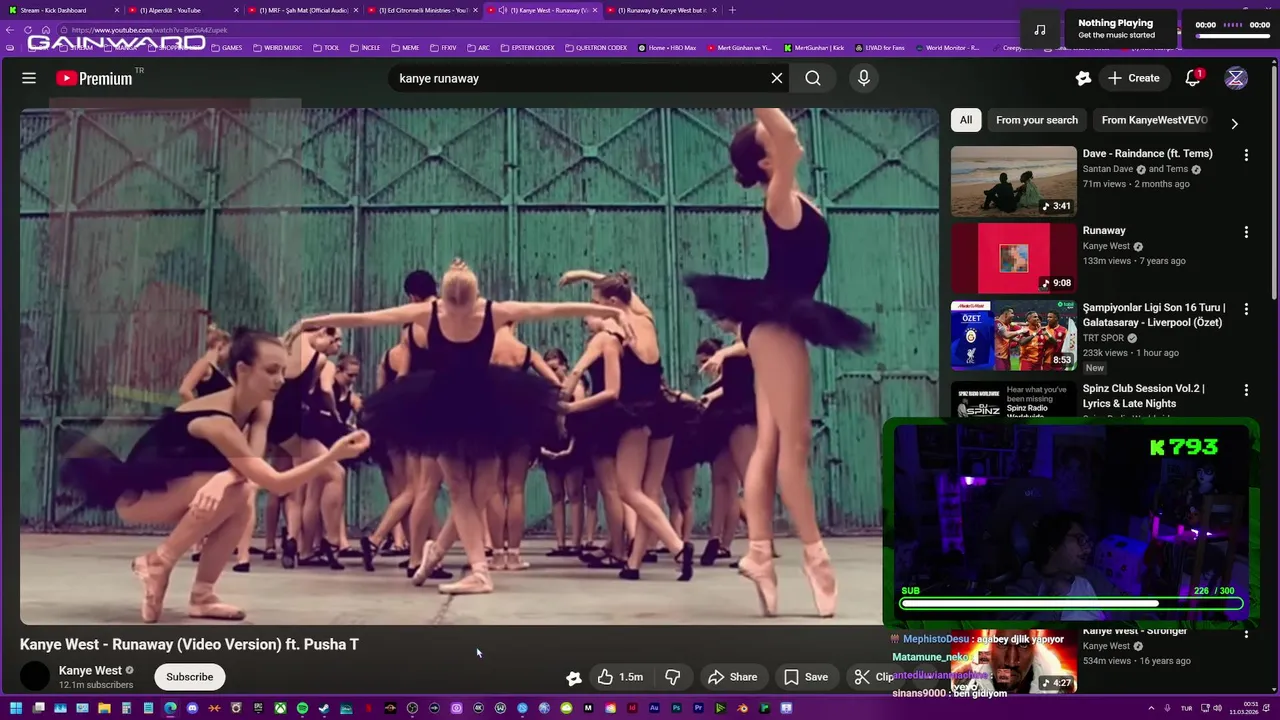Click the YouTube Premium logo
1280x720 pixels.
point(95,78)
